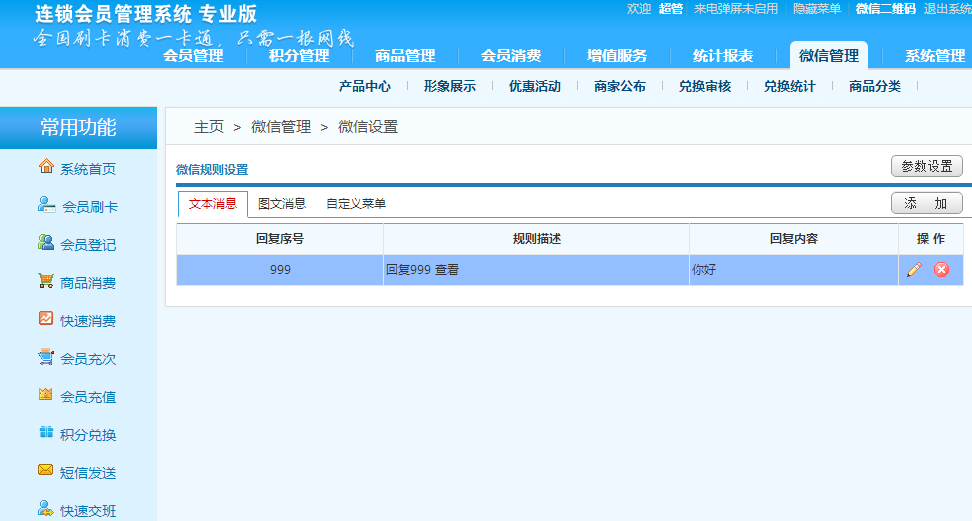Switch to the 自定义菜单 tab
Viewport: 972px width, 521px height.
pyautogui.click(x=356, y=204)
